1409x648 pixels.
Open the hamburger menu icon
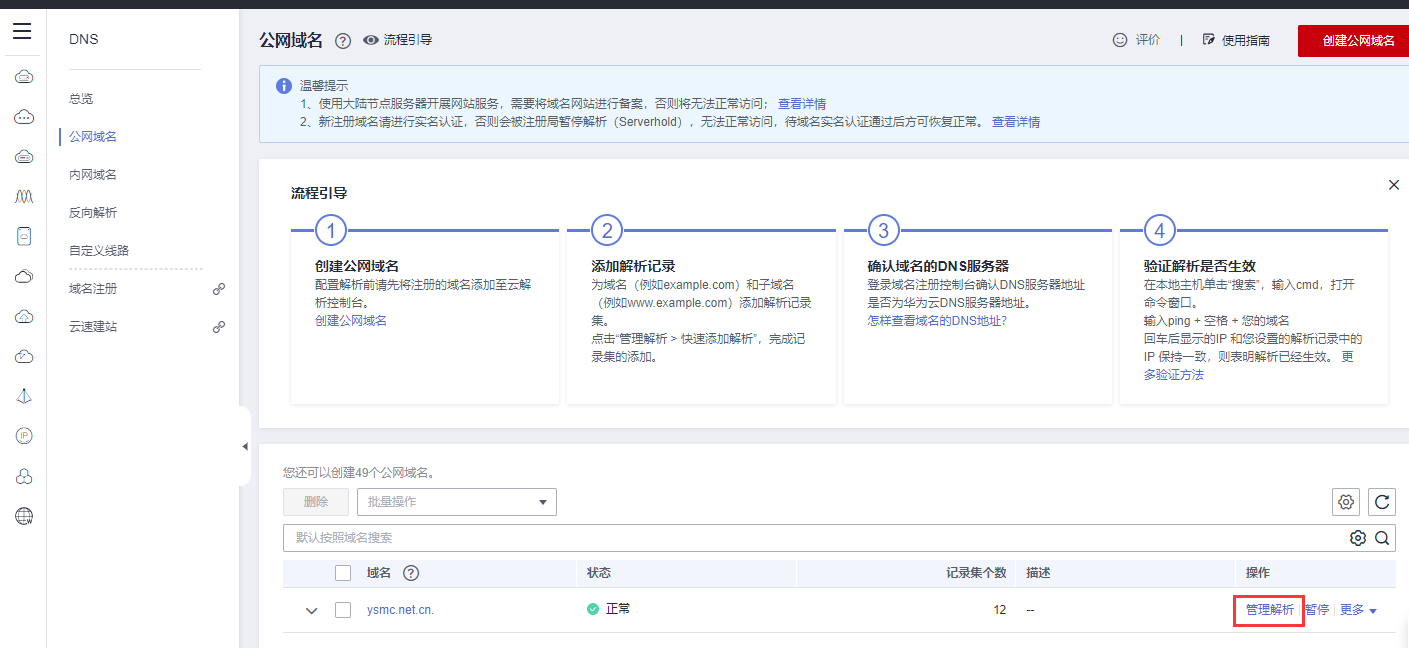22,31
